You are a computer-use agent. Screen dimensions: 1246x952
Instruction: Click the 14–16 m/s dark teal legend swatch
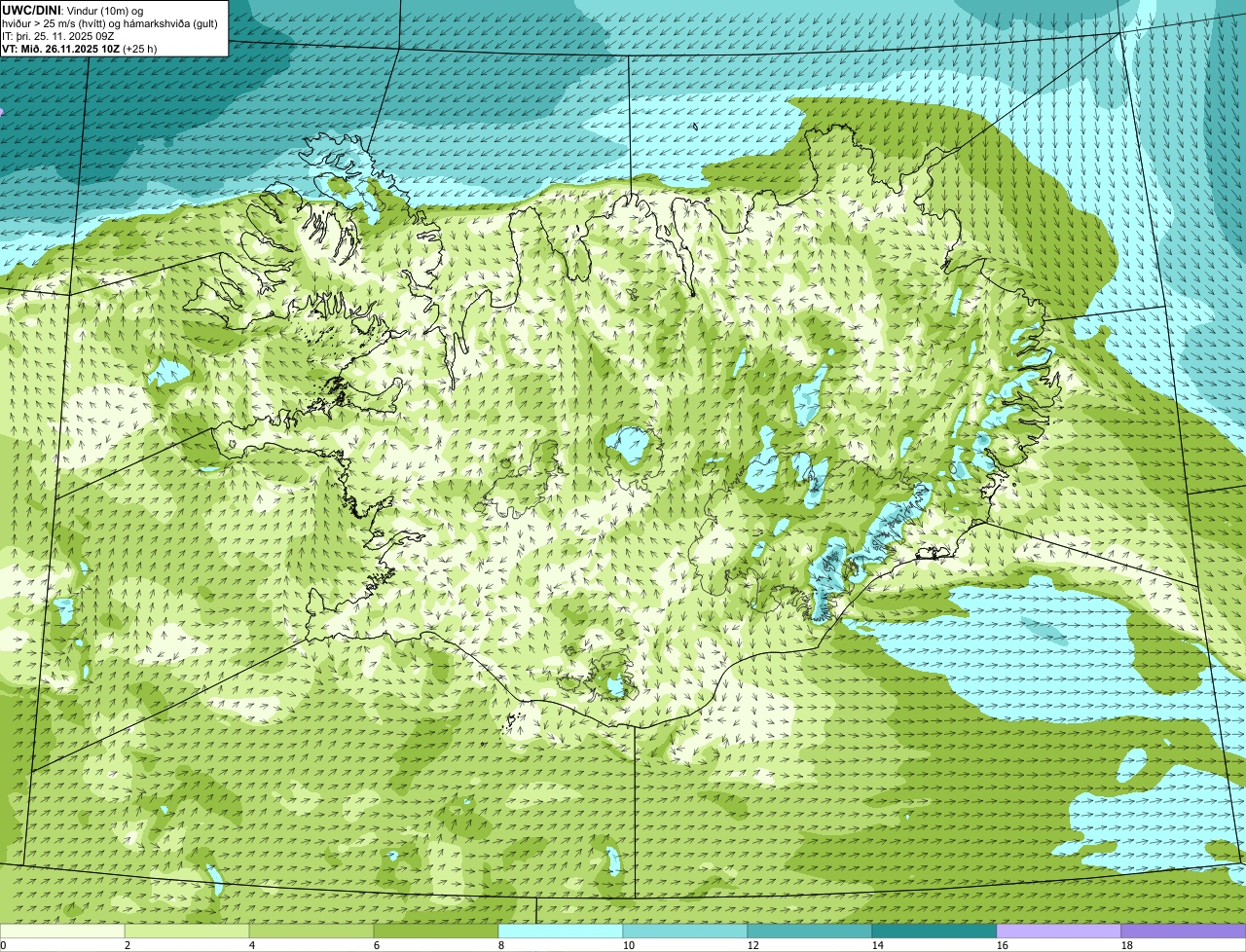pyautogui.click(x=934, y=932)
